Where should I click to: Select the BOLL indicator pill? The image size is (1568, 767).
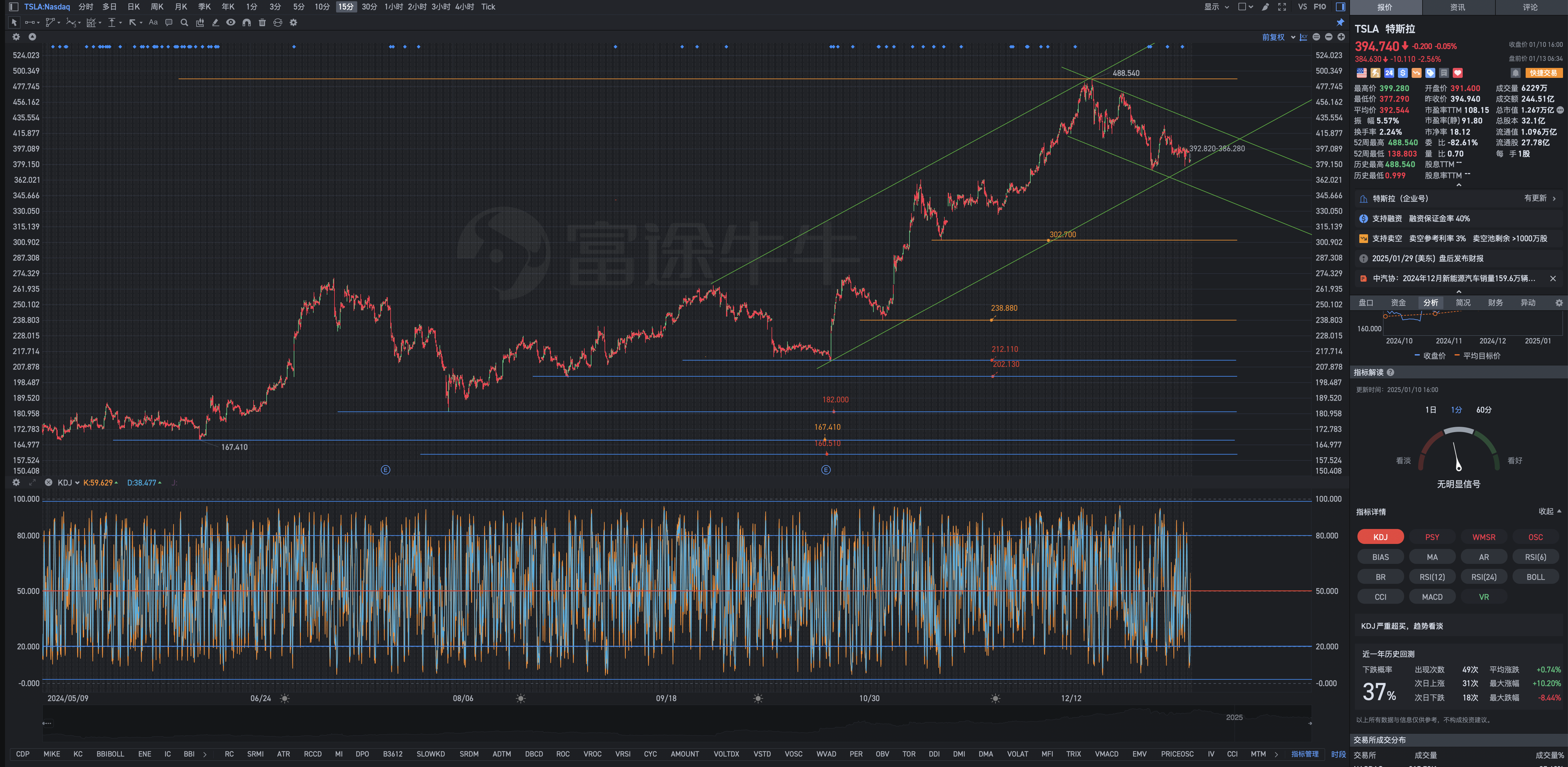pos(1535,577)
